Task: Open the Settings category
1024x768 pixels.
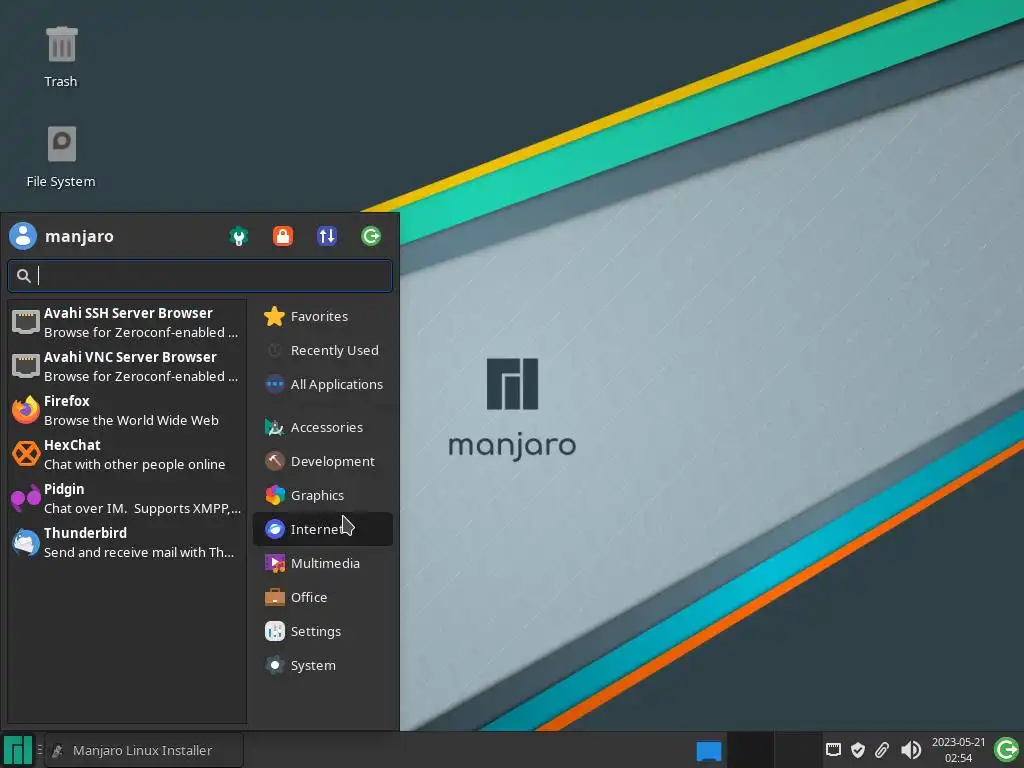Action: click(x=323, y=631)
